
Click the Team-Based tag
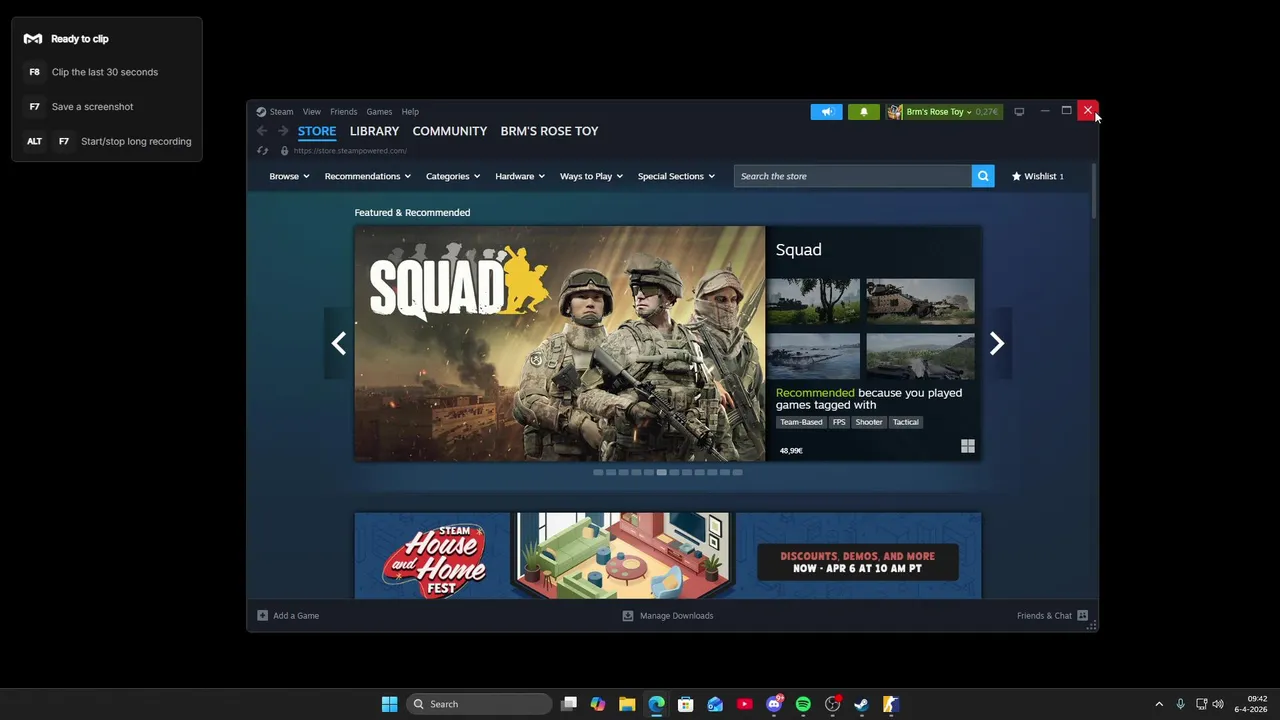[801, 422]
